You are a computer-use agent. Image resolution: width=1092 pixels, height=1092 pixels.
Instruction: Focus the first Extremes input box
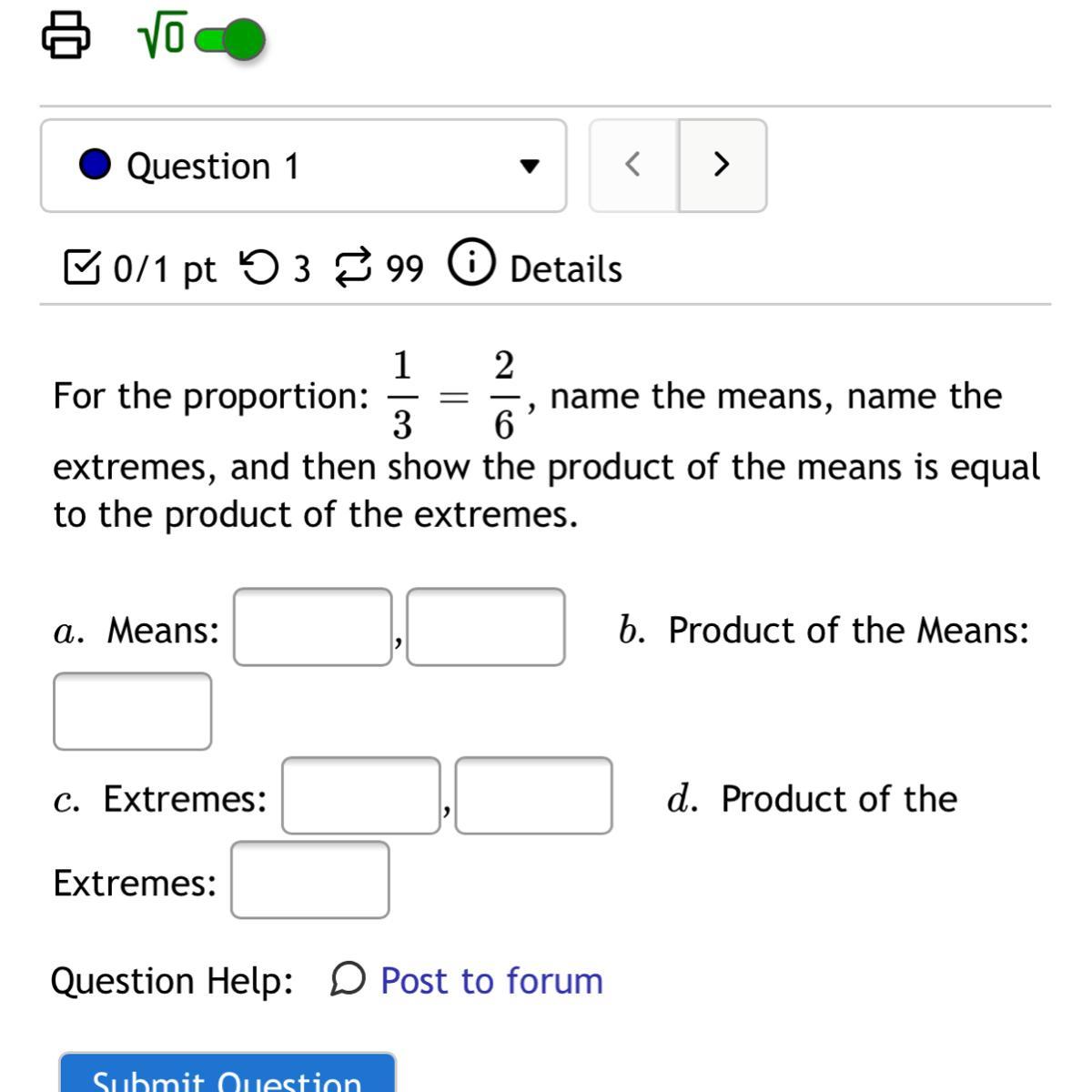(x=360, y=795)
